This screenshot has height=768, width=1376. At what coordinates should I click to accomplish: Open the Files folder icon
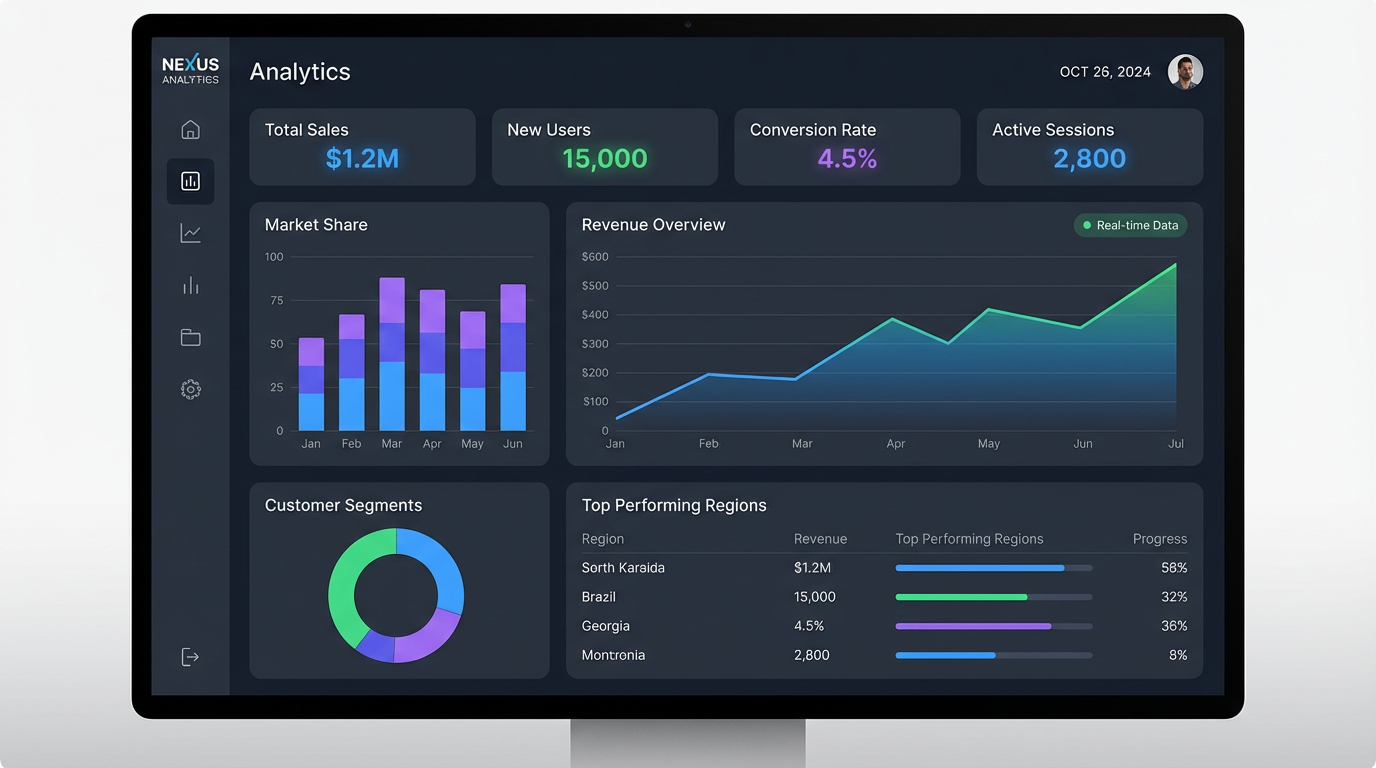[190, 337]
